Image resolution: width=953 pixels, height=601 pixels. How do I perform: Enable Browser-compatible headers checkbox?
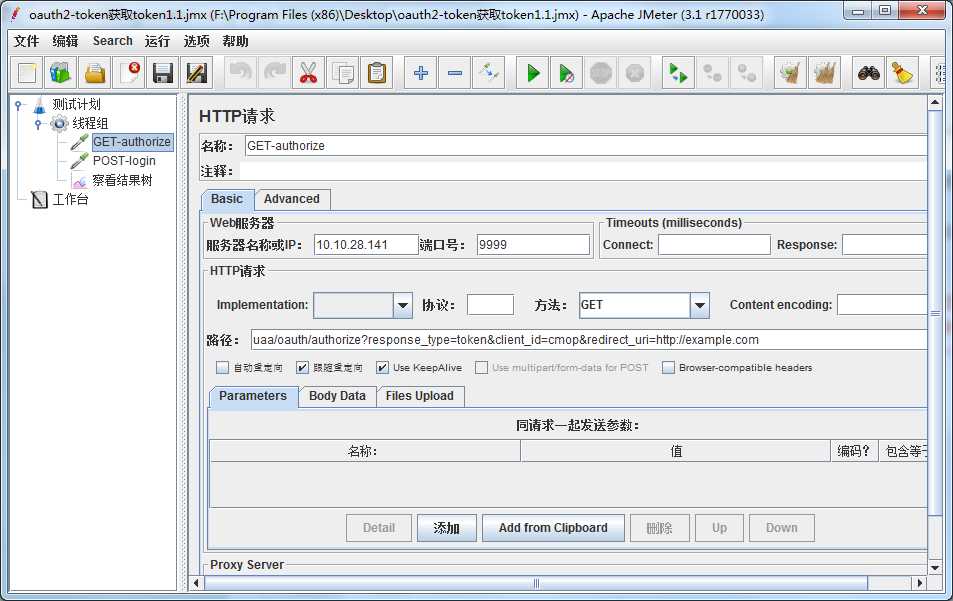pyautogui.click(x=668, y=368)
